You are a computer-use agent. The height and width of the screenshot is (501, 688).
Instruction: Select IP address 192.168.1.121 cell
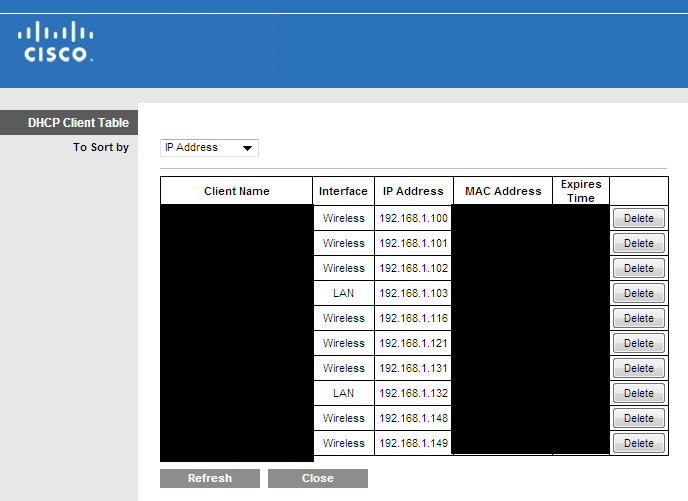click(x=413, y=343)
